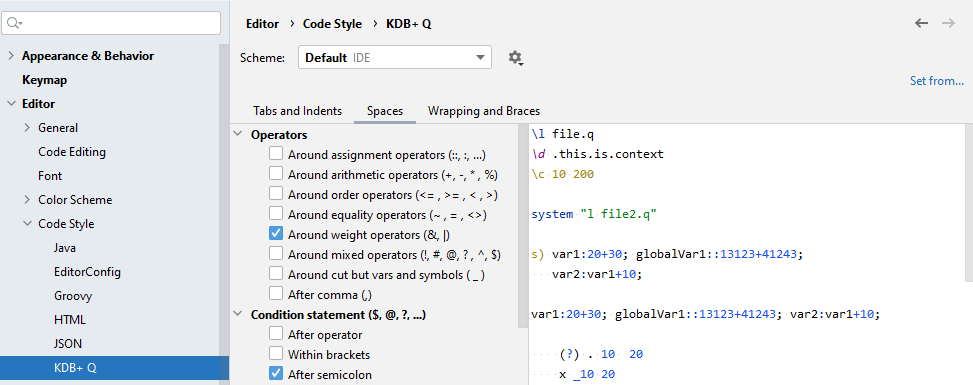Focus the settings search field

point(112,23)
